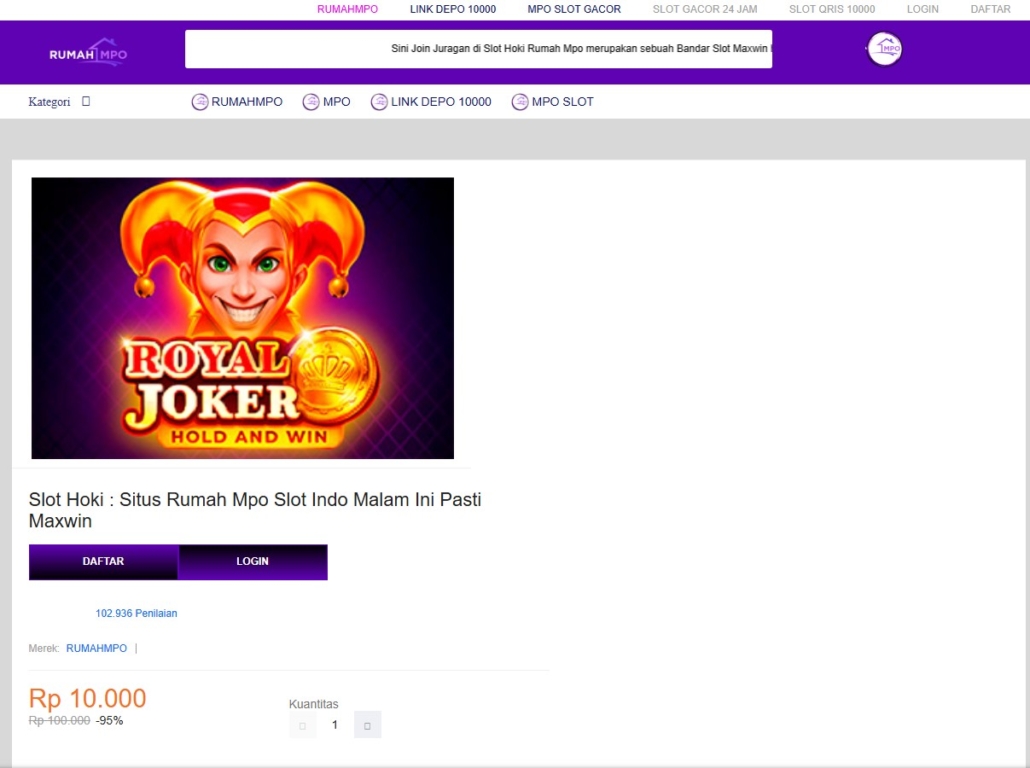Screen dimensions: 1030x768
Task: Click the icon next to MPO category
Action: click(311, 102)
